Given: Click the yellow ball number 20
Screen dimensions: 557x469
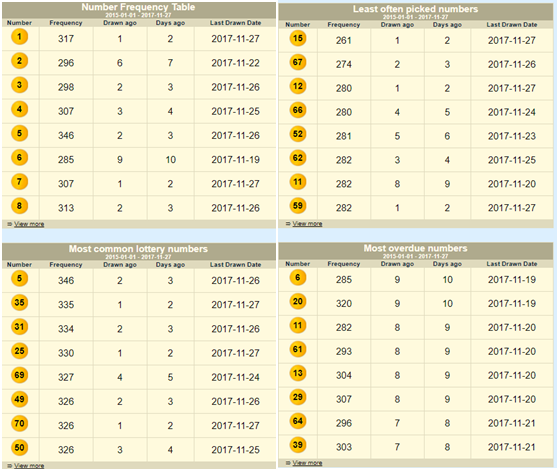Looking at the screenshot, I should 298,302.
